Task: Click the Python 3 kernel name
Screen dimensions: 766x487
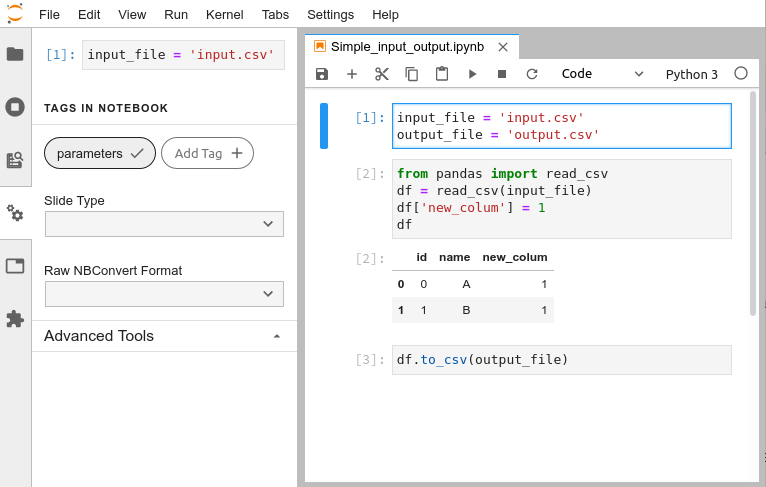Action: click(x=691, y=74)
